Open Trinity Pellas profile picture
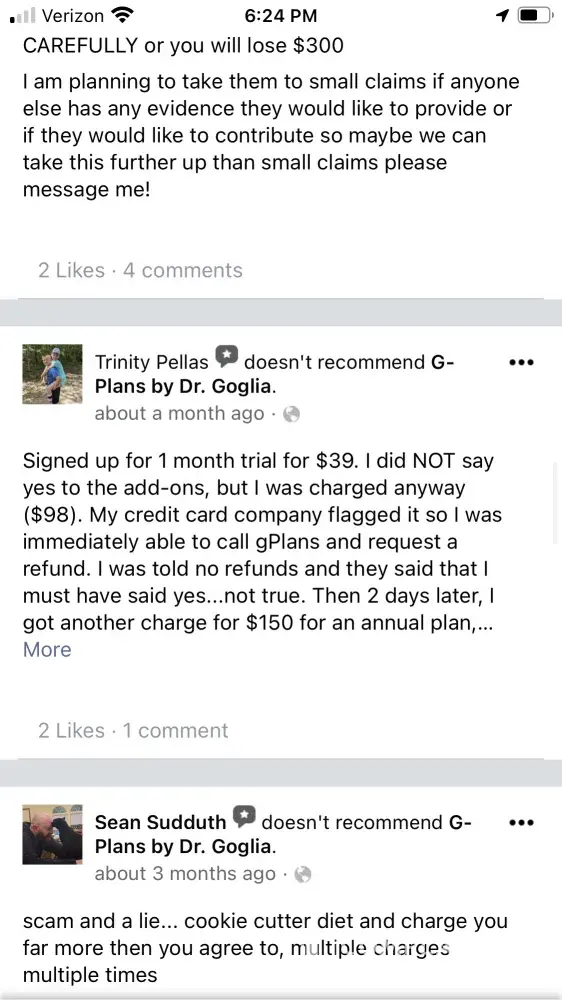 [x=52, y=374]
